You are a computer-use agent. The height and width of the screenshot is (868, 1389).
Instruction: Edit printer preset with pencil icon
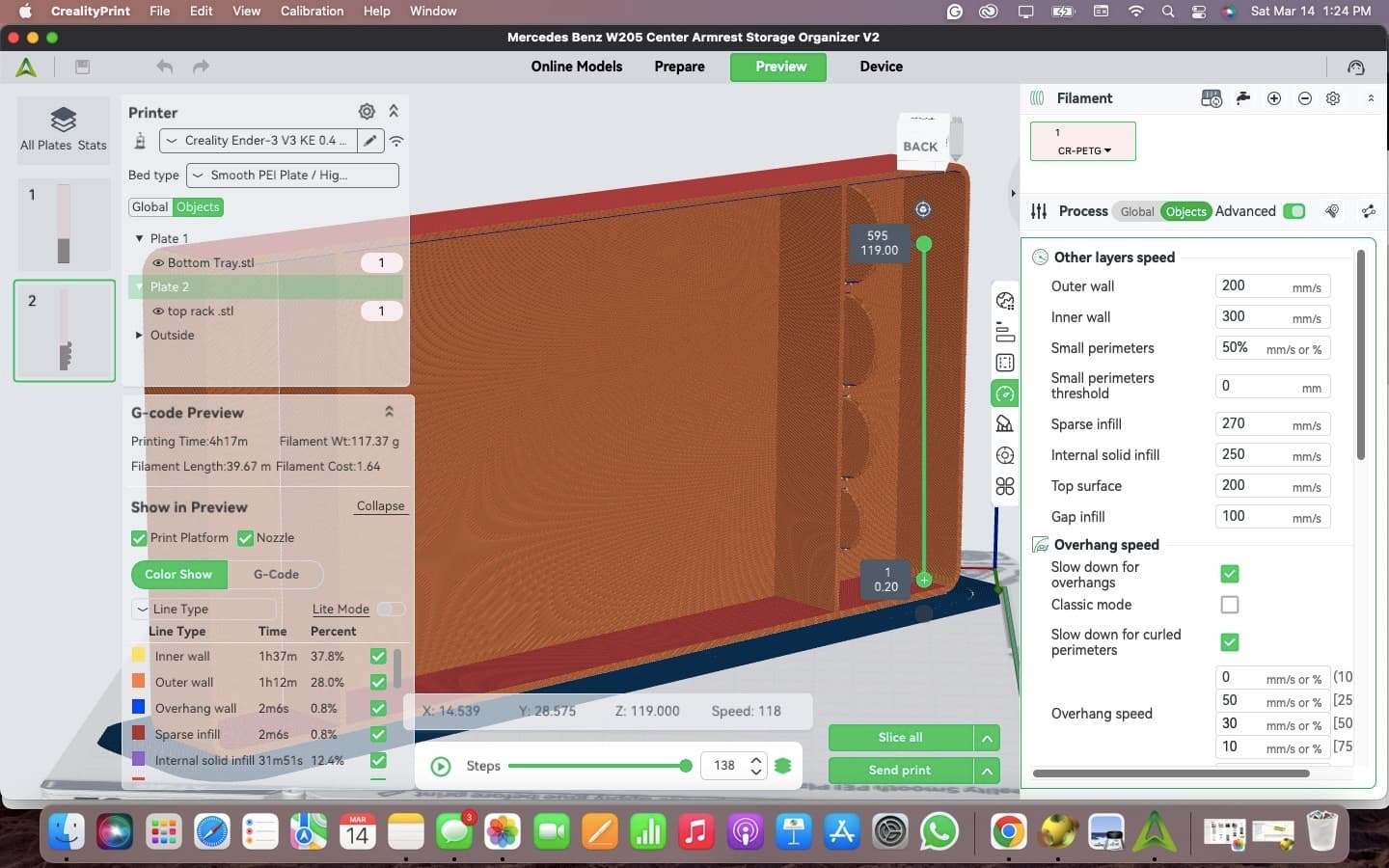pos(370,141)
